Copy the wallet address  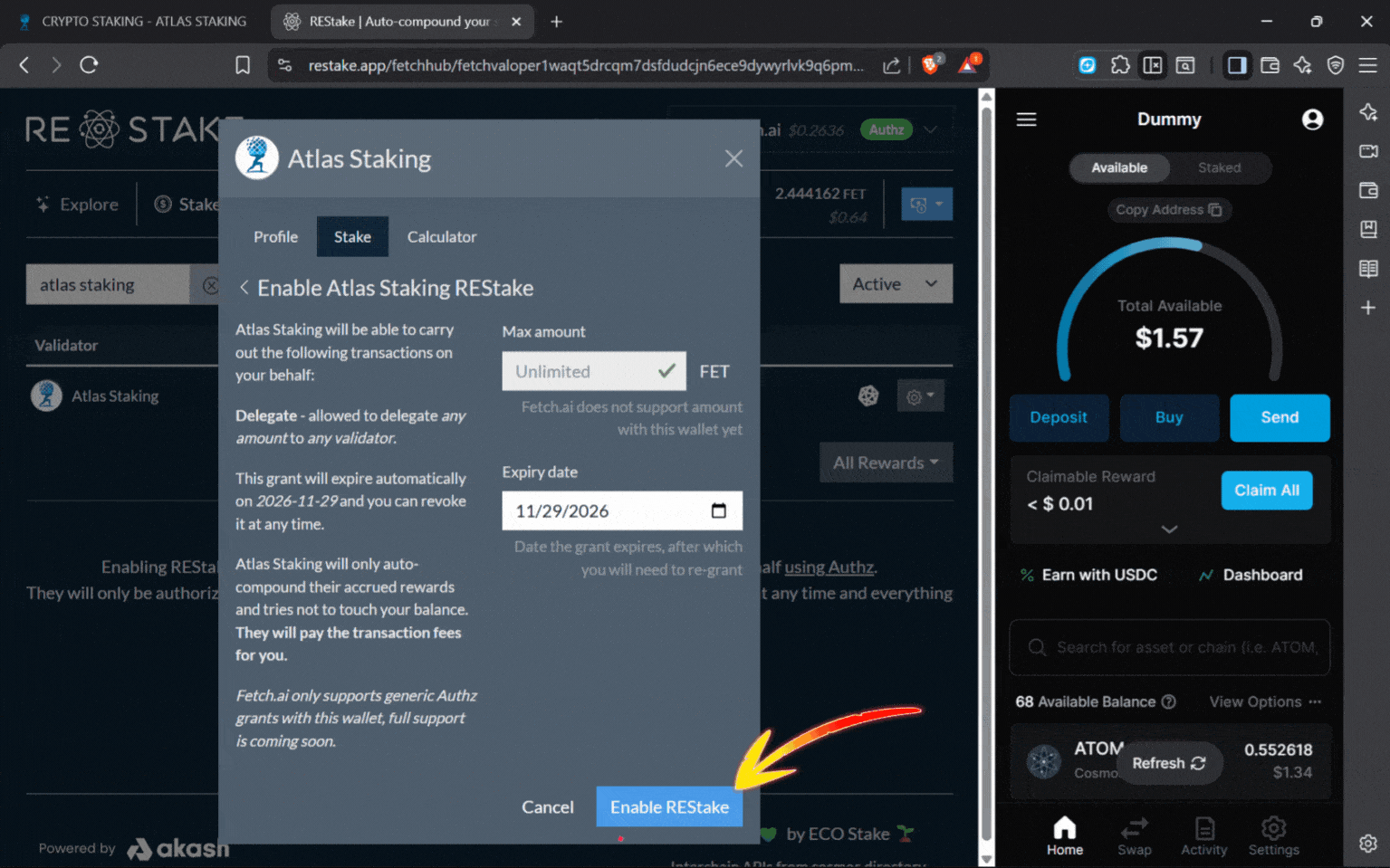point(1169,210)
